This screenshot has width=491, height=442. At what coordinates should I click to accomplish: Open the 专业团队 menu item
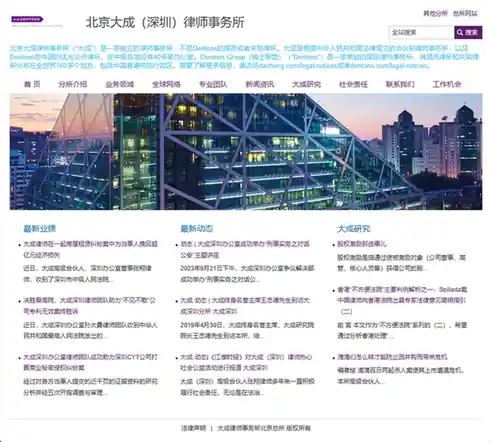coord(213,84)
